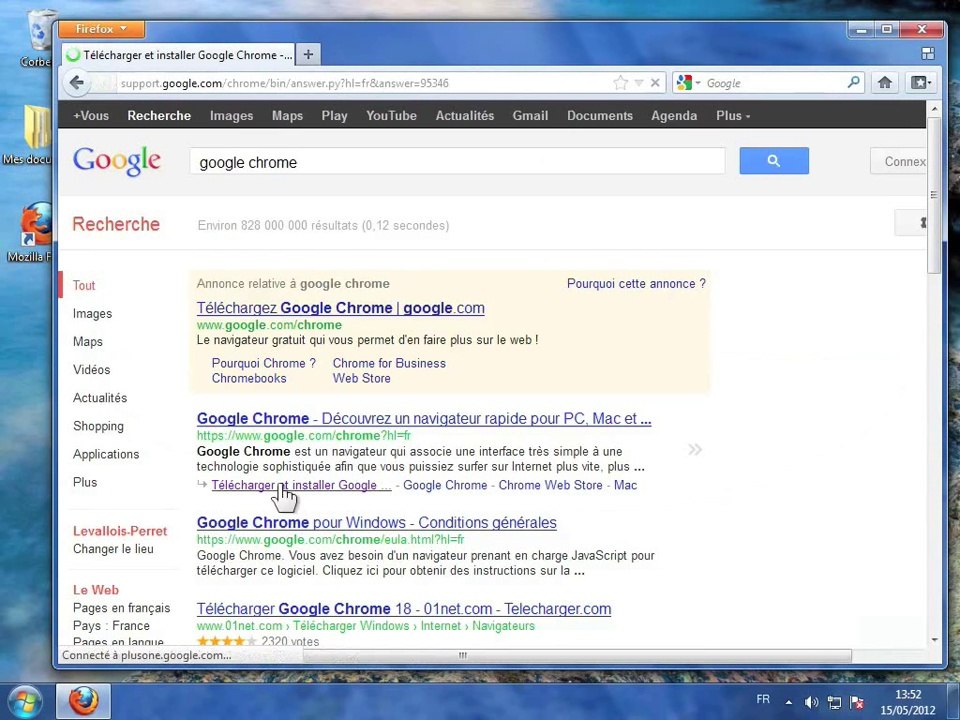Open the Mozilla Firefox desktop shortcut
Viewport: 960px width, 720px height.
coord(34,233)
